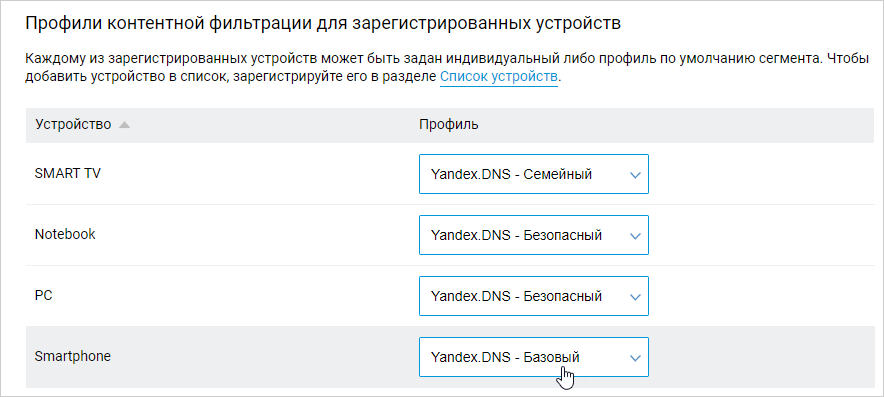Viewport: 884px width, 397px height.
Task: Click the chevron in Notebook profile dropdown
Action: pyautogui.click(x=635, y=236)
